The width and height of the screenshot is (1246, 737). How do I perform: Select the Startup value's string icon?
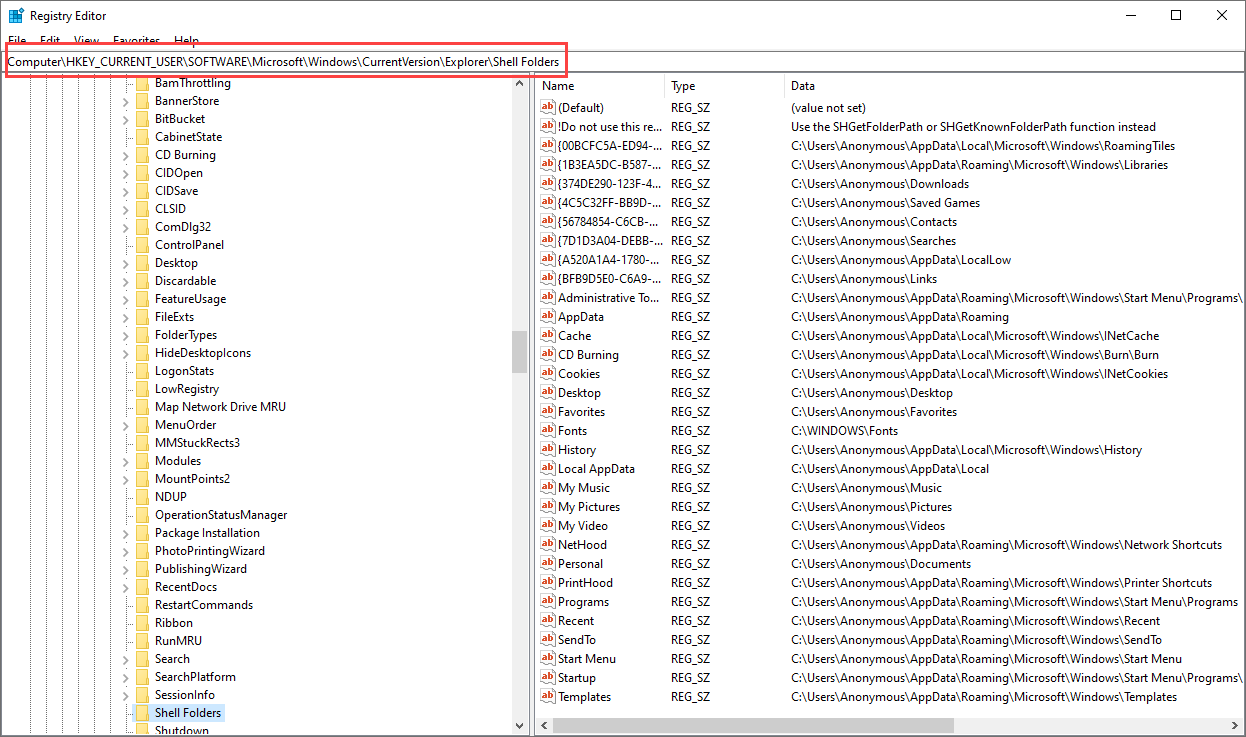(x=548, y=677)
